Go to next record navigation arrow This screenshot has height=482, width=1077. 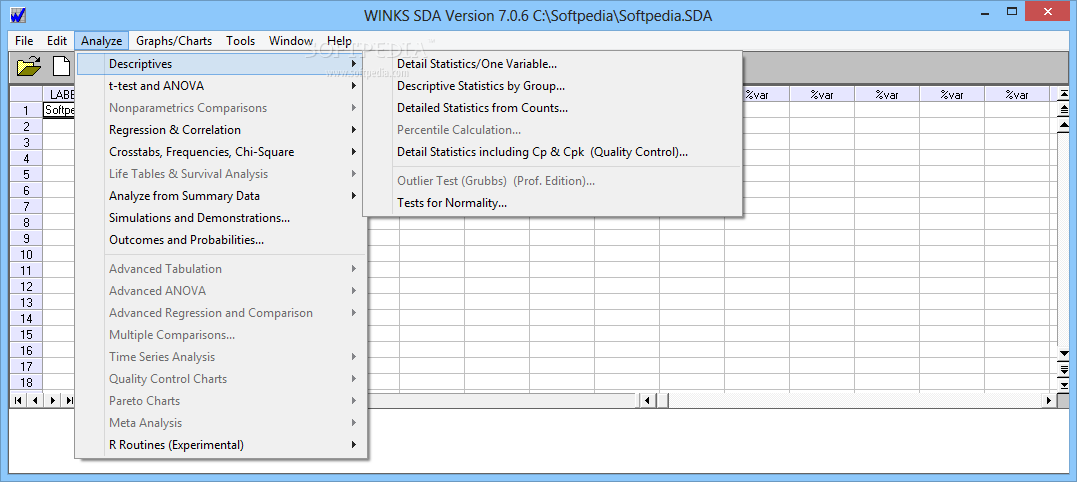52,400
